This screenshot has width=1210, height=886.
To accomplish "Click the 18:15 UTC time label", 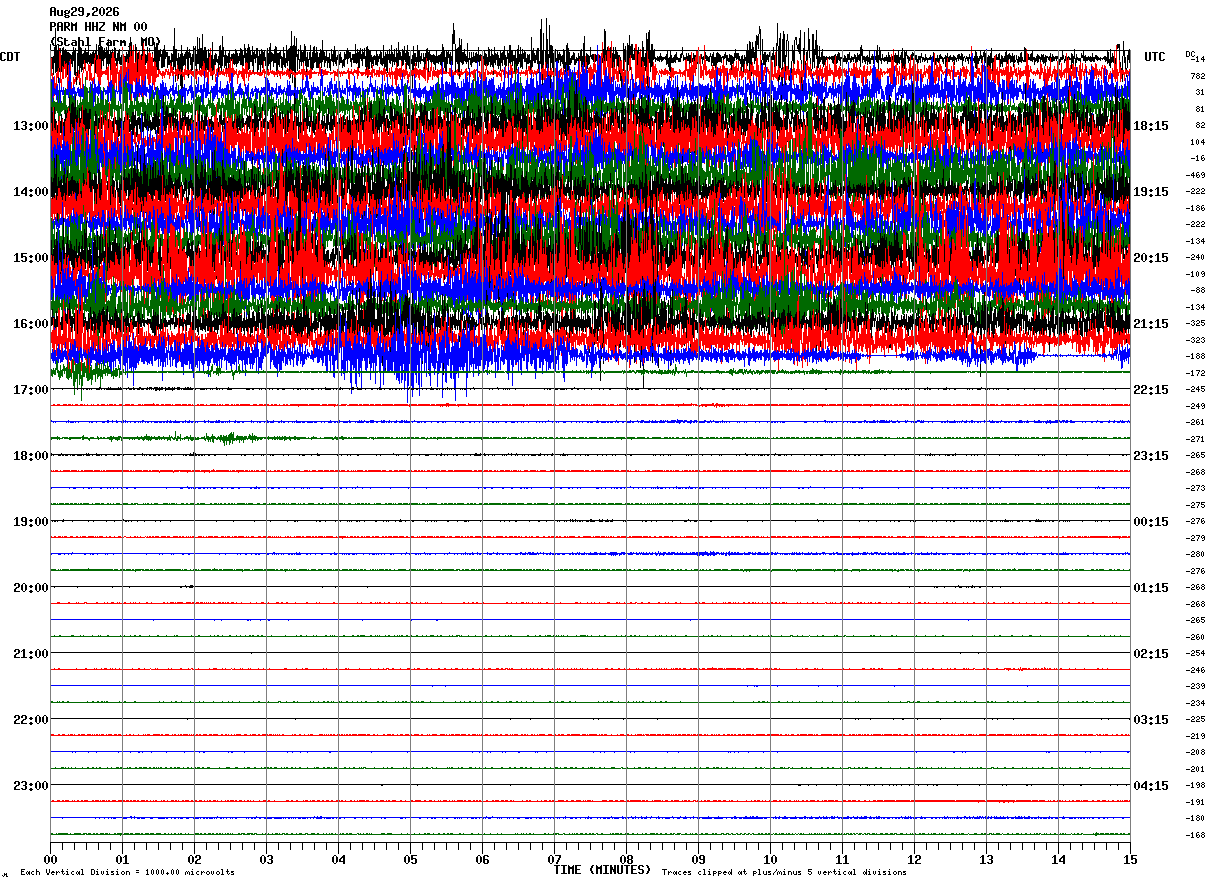I will point(1150,126).
